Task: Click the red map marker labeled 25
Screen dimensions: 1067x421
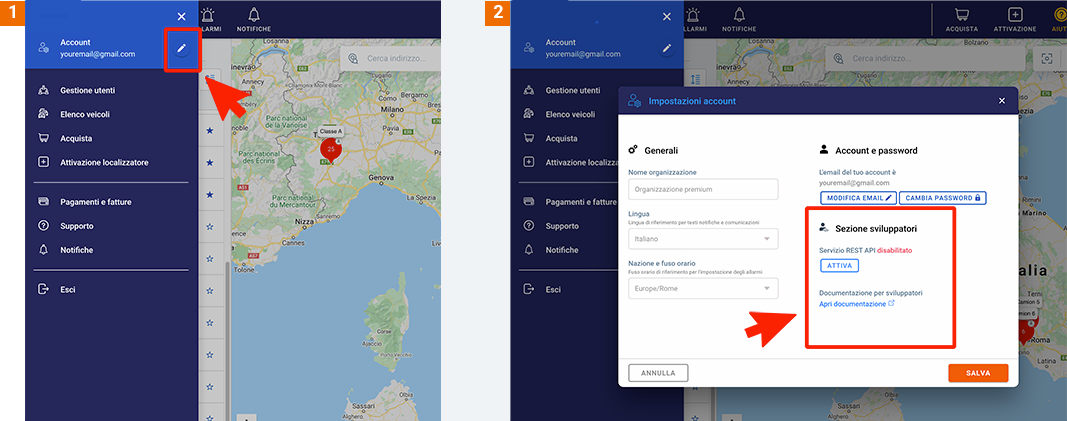Action: 329,150
